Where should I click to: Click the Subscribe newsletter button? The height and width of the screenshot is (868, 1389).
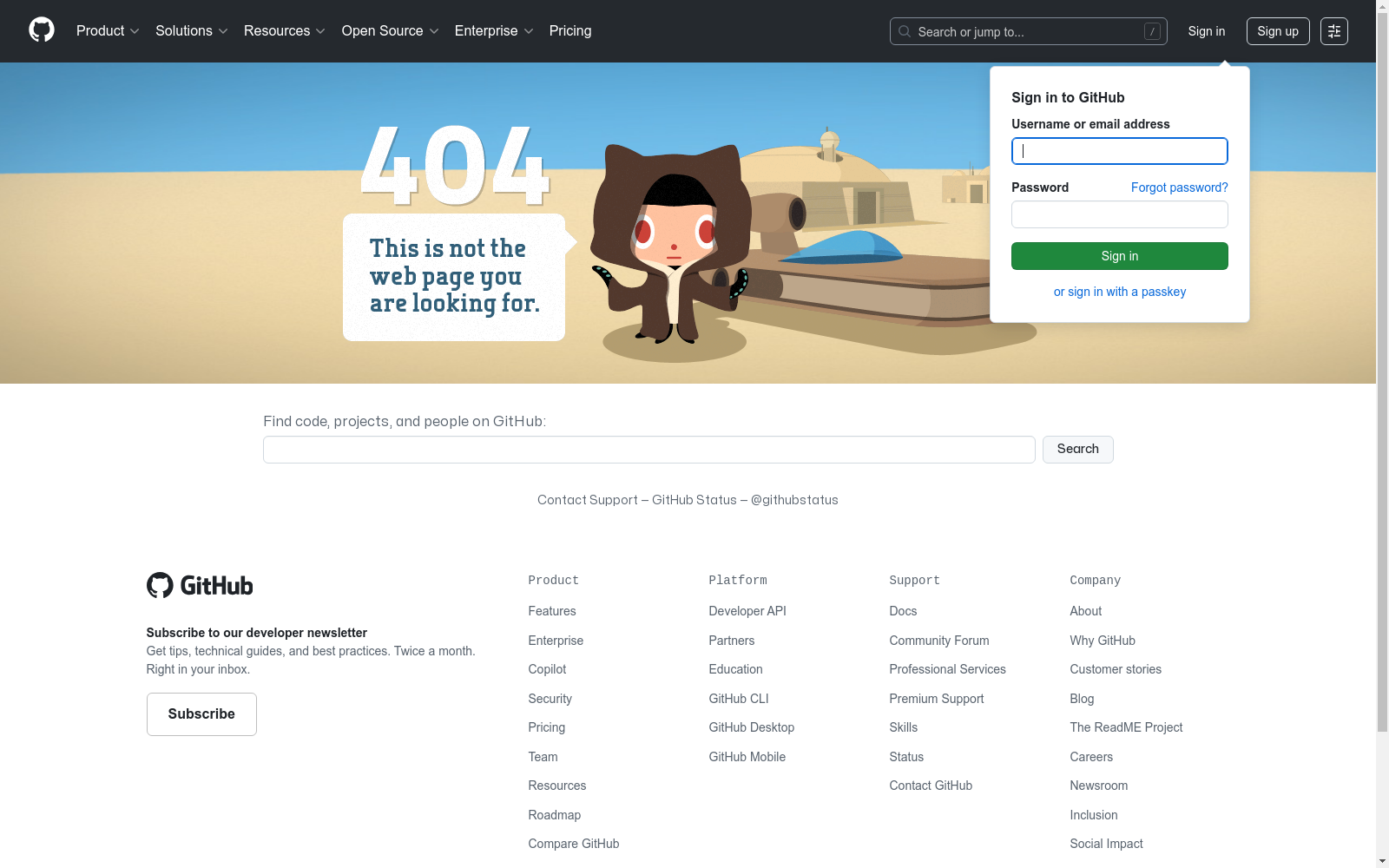pyautogui.click(x=201, y=714)
